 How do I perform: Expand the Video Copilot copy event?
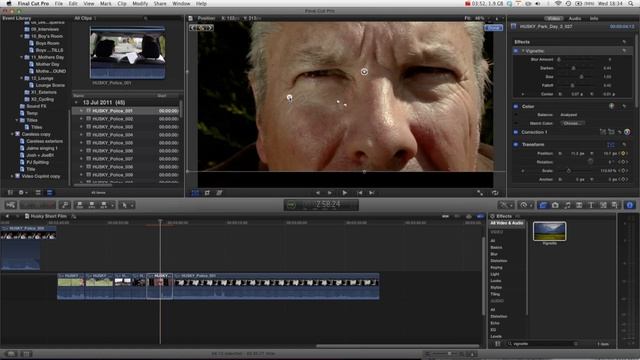[12, 176]
